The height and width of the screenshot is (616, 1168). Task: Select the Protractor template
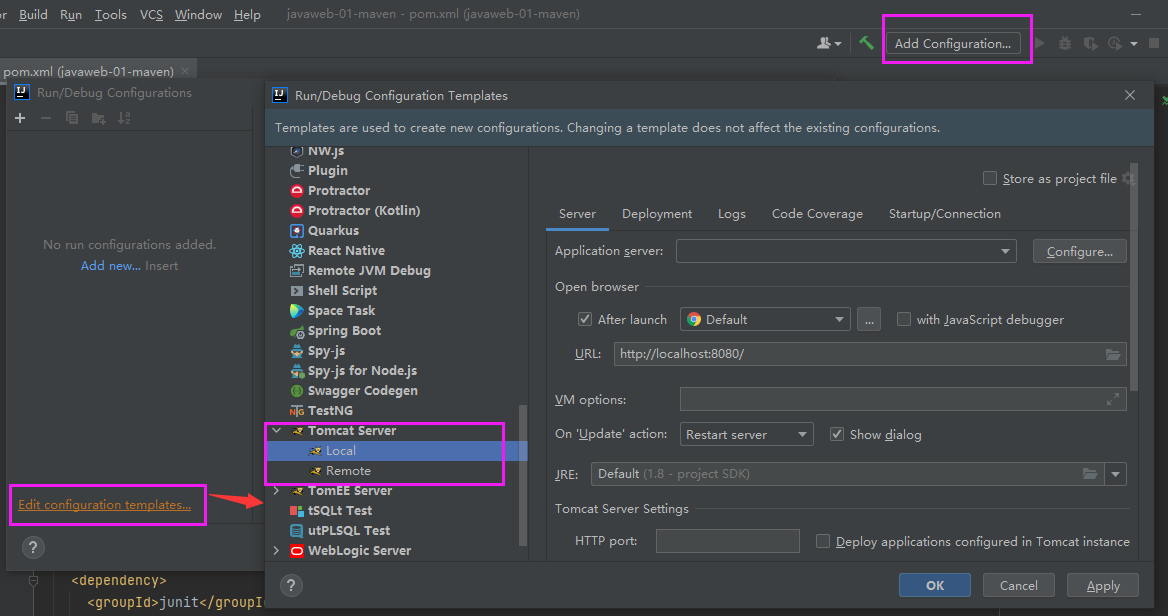(x=338, y=191)
